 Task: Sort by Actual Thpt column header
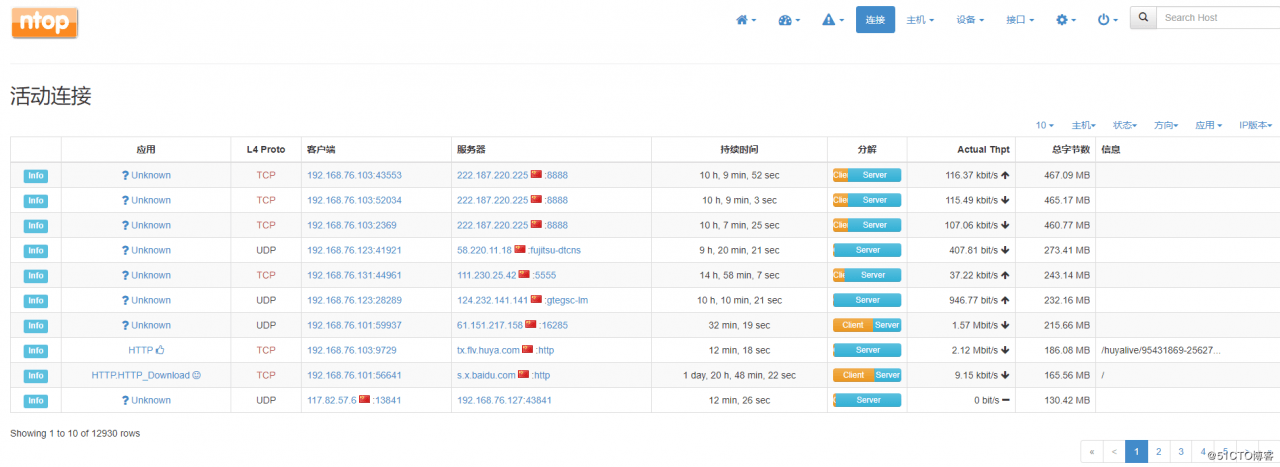pyautogui.click(x=983, y=149)
